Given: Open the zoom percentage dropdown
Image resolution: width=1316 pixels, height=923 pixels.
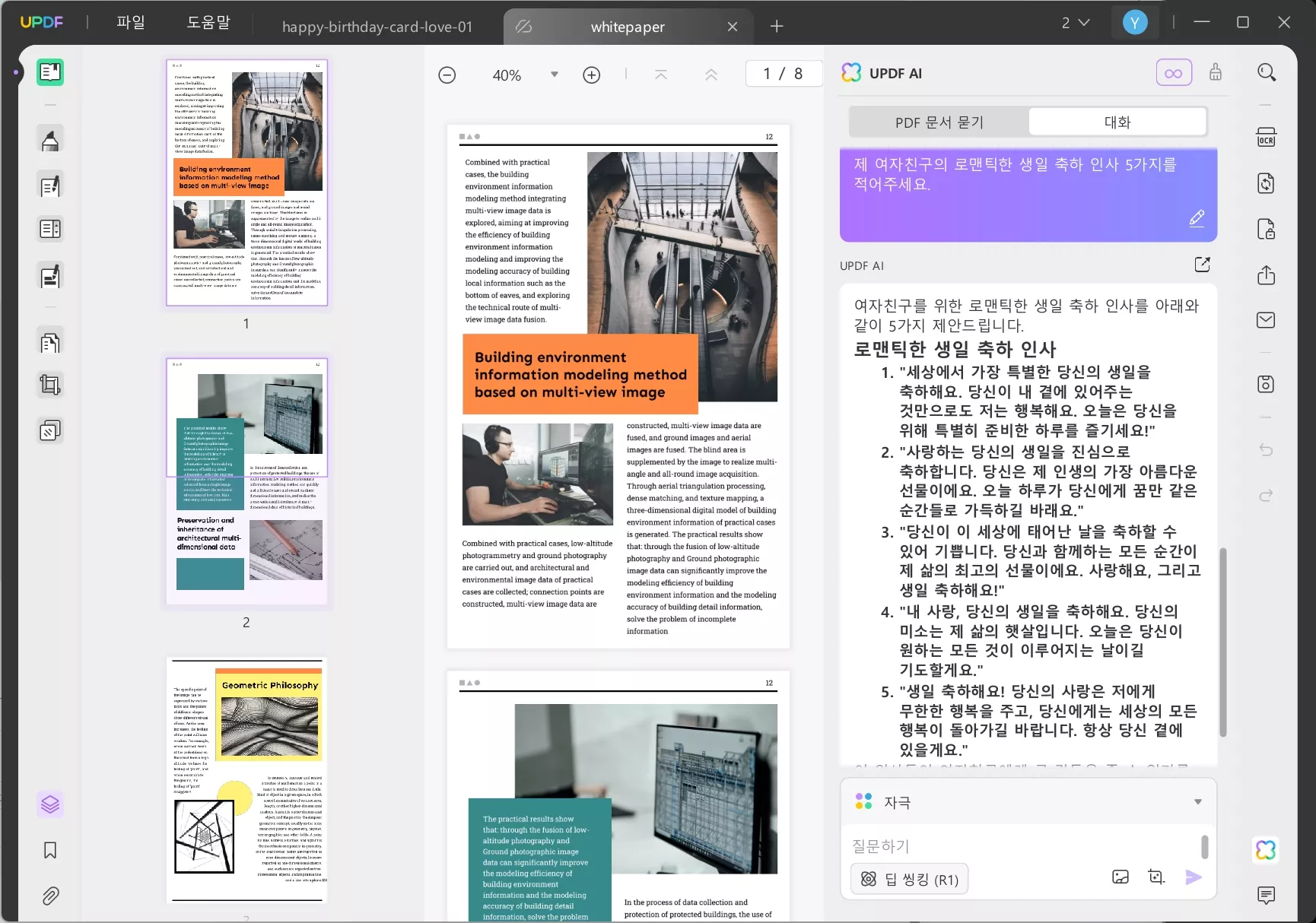Looking at the screenshot, I should coord(555,75).
